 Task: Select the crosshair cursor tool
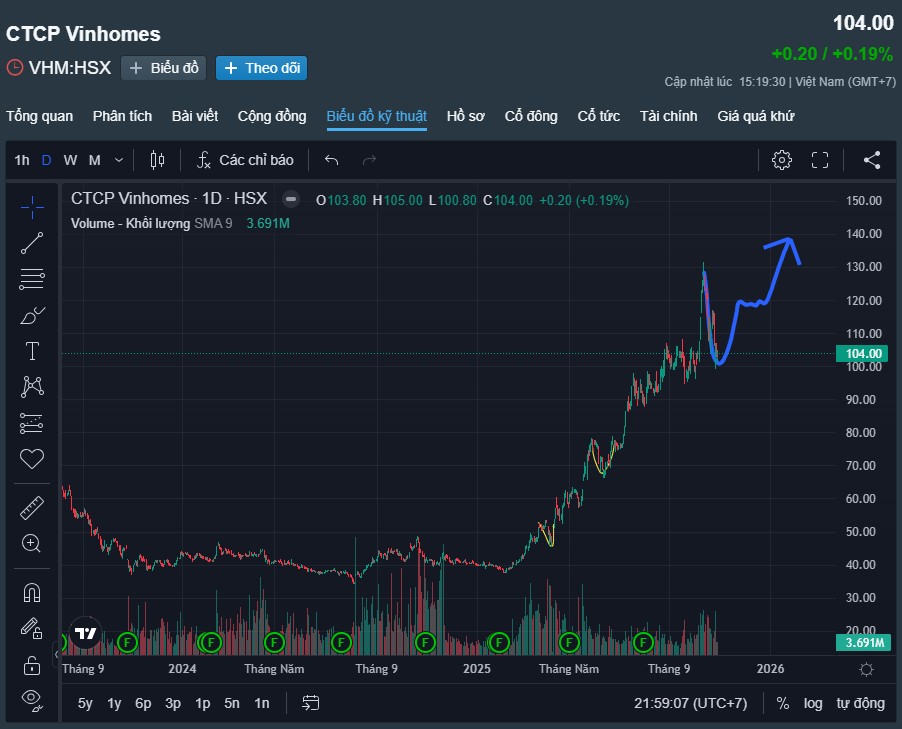[x=32, y=207]
